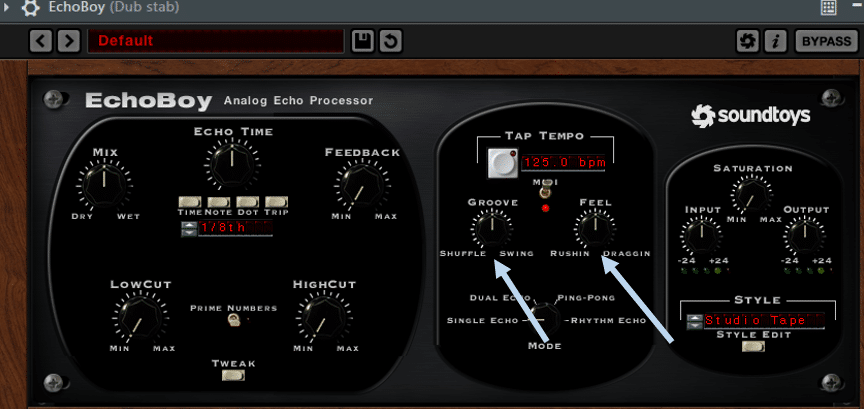Enable the DOT button
The width and height of the screenshot is (864, 409).
pyautogui.click(x=247, y=202)
